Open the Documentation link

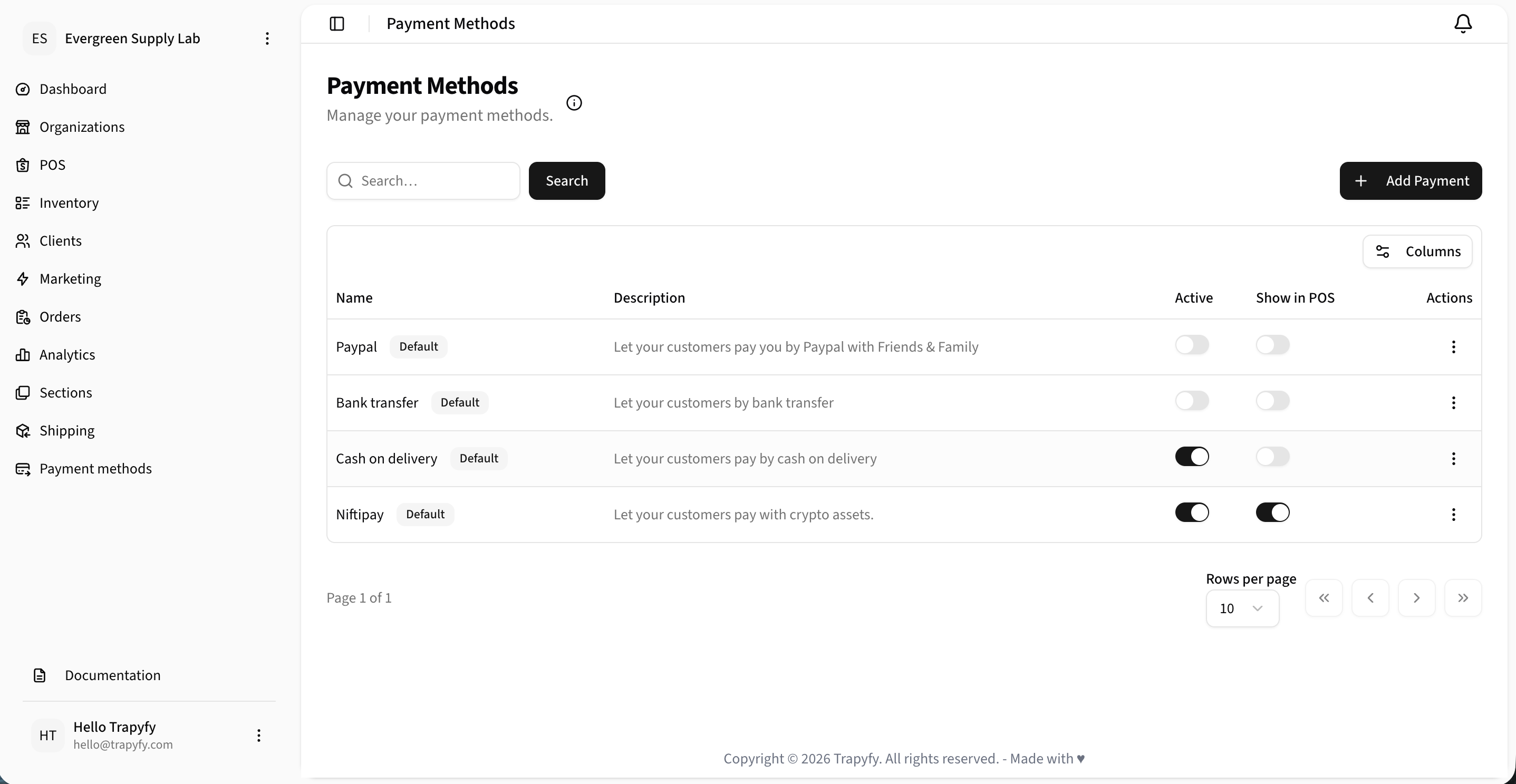[112, 676]
